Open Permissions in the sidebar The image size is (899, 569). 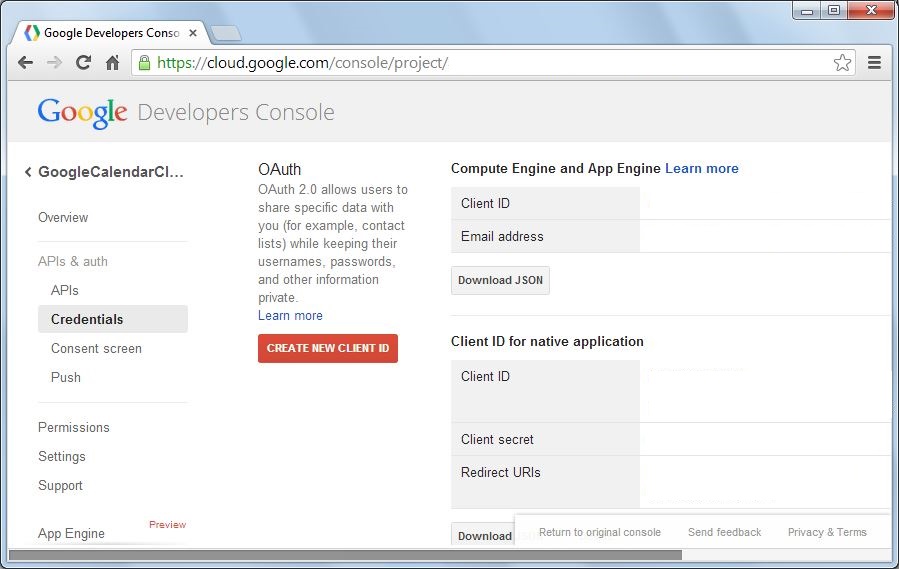point(74,427)
